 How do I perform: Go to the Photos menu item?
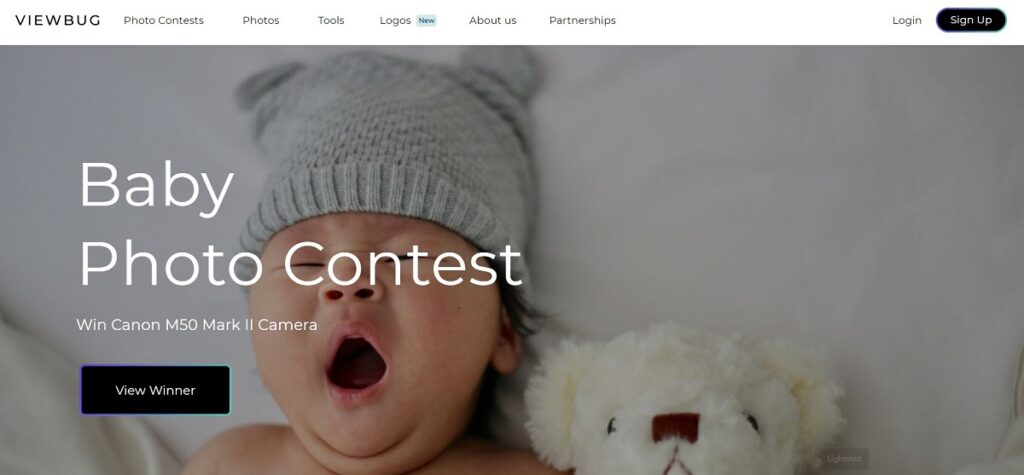[261, 20]
